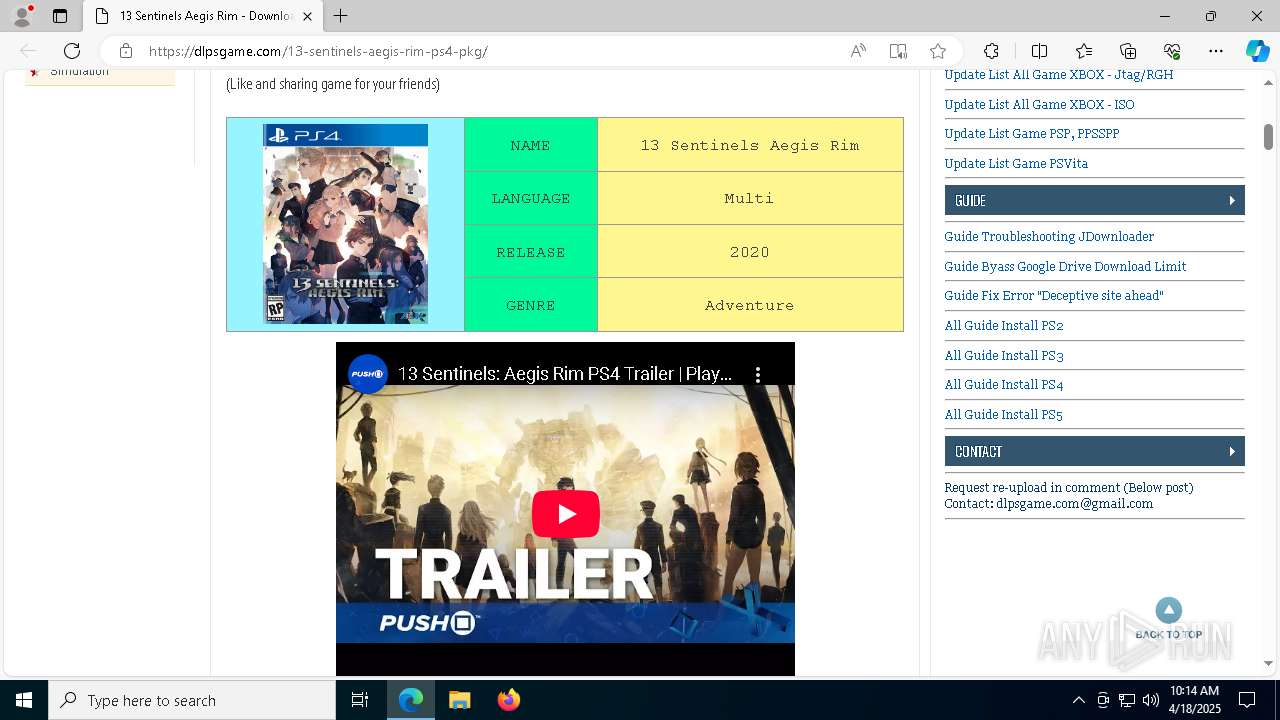Image resolution: width=1280 pixels, height=720 pixels.
Task: Play the YouTube trailer video
Action: click(565, 514)
